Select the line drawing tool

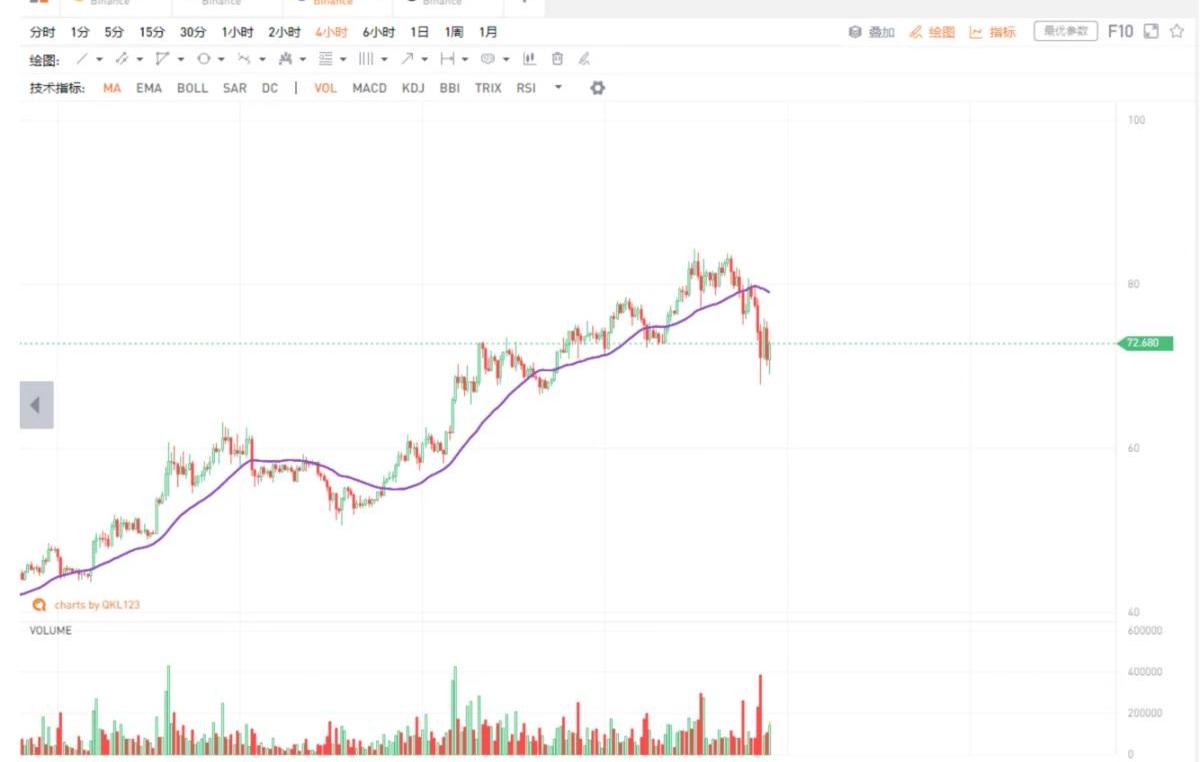pyautogui.click(x=83, y=60)
